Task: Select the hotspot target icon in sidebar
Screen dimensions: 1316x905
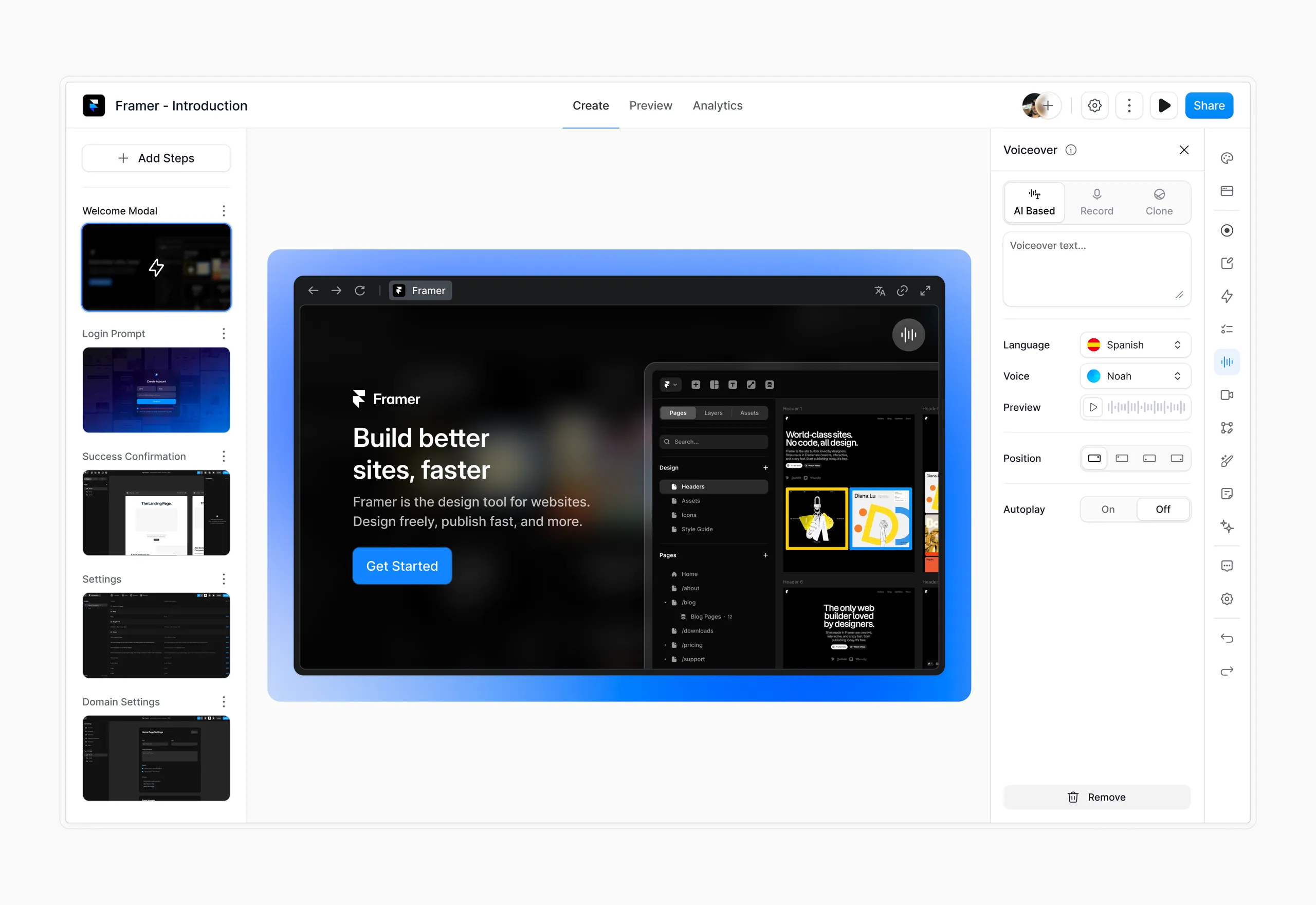Action: 1227,230
